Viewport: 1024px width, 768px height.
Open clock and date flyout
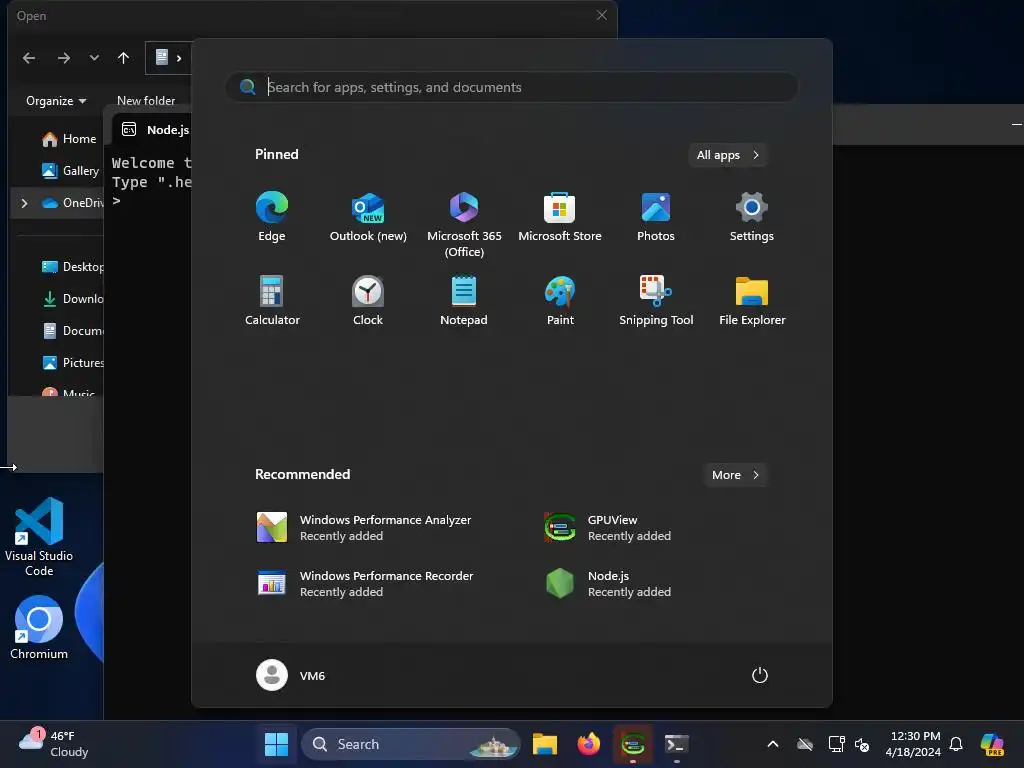pyautogui.click(x=913, y=744)
